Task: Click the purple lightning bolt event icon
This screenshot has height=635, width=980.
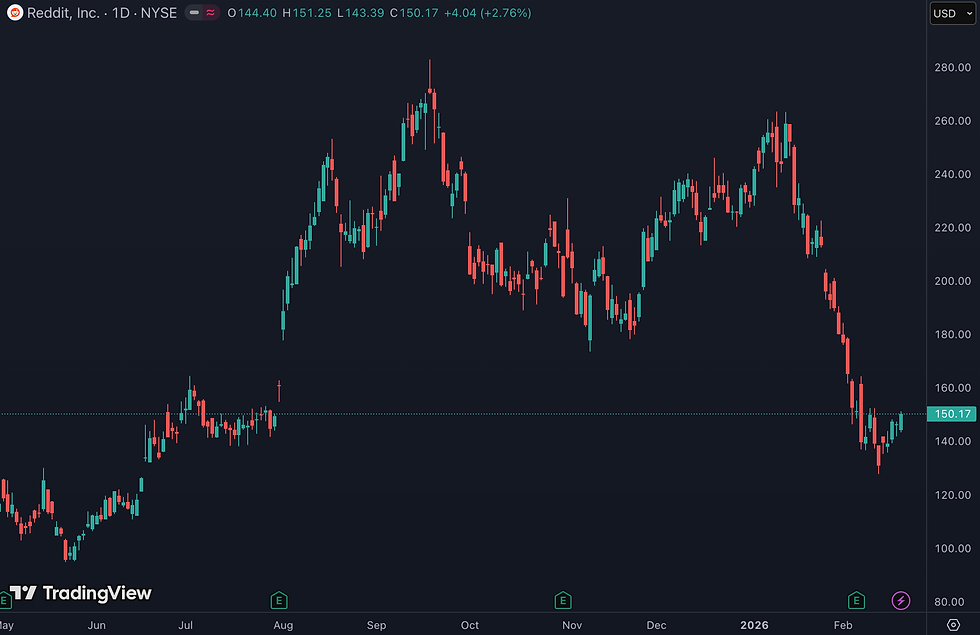Action: coord(901,601)
